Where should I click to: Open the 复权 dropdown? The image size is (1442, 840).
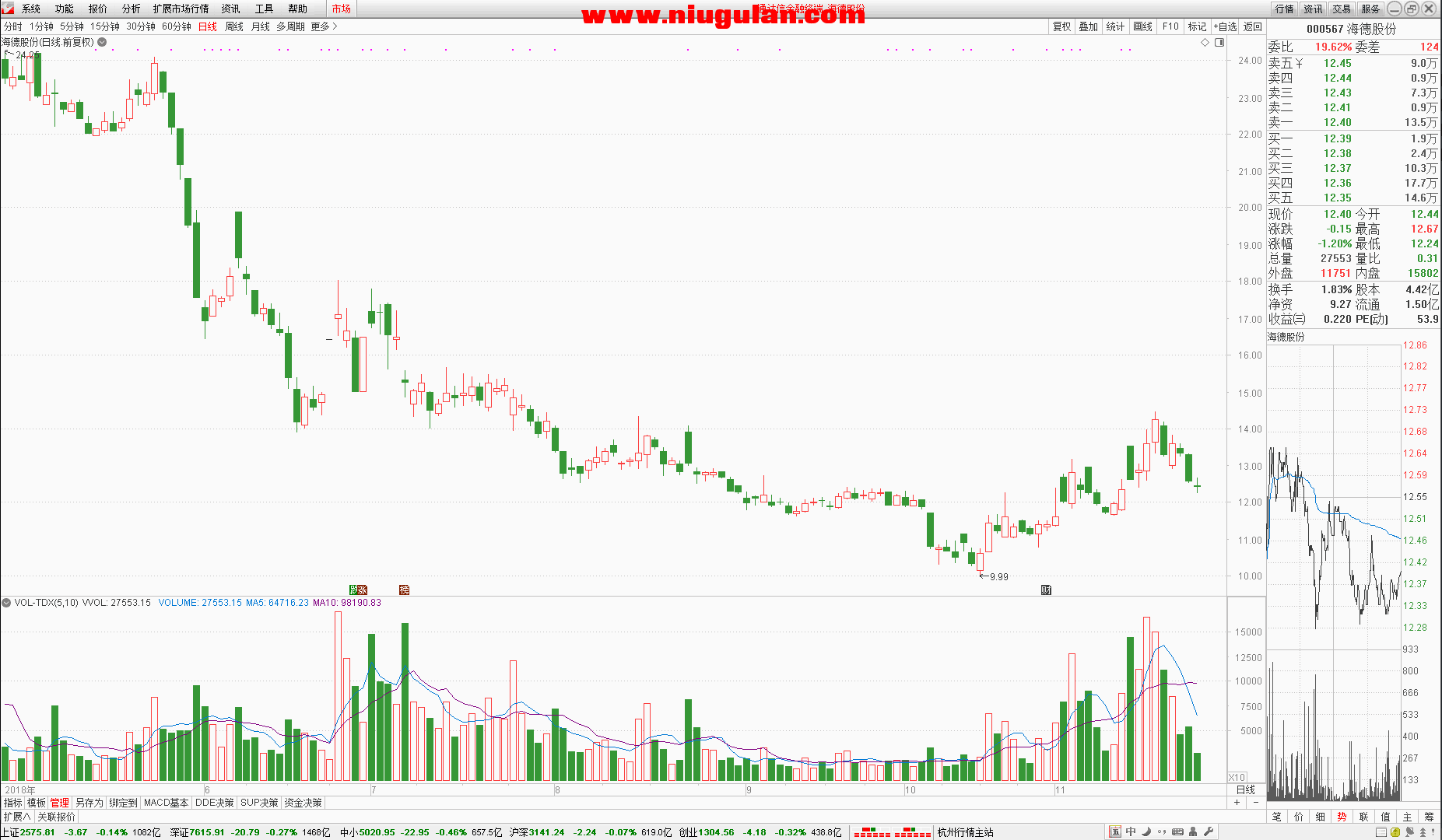(x=1062, y=26)
